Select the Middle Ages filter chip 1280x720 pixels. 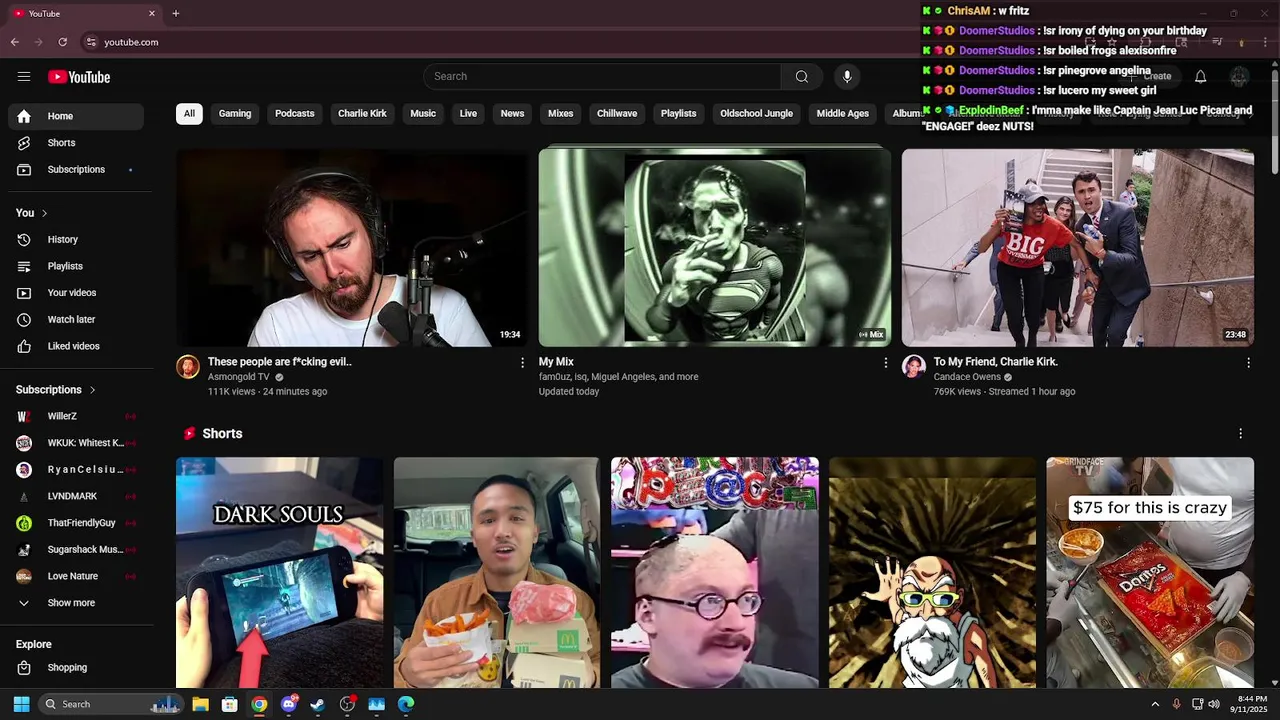pyautogui.click(x=843, y=114)
